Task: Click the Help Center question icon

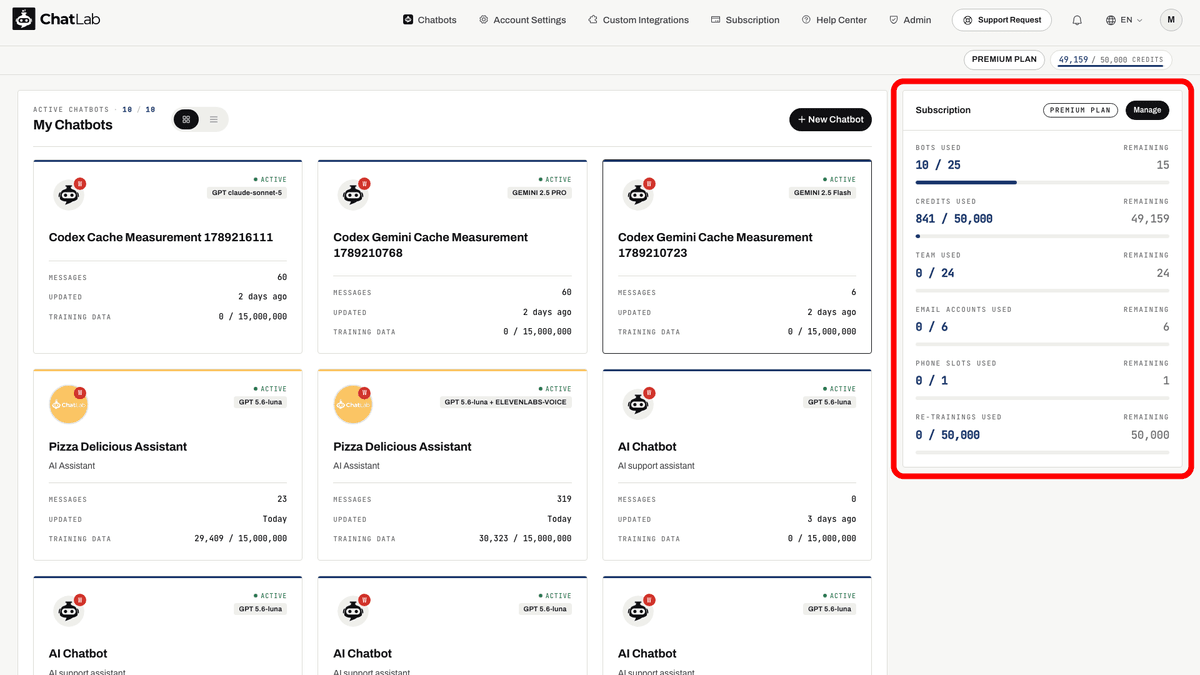Action: [806, 20]
